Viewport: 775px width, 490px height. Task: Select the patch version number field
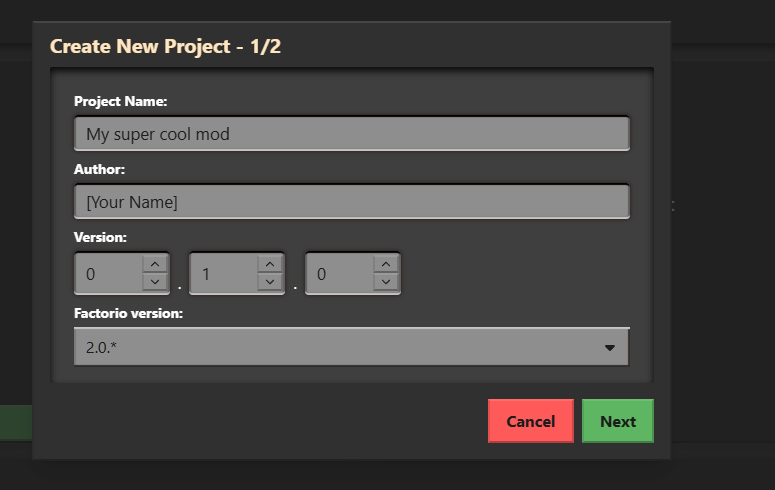[x=339, y=273]
